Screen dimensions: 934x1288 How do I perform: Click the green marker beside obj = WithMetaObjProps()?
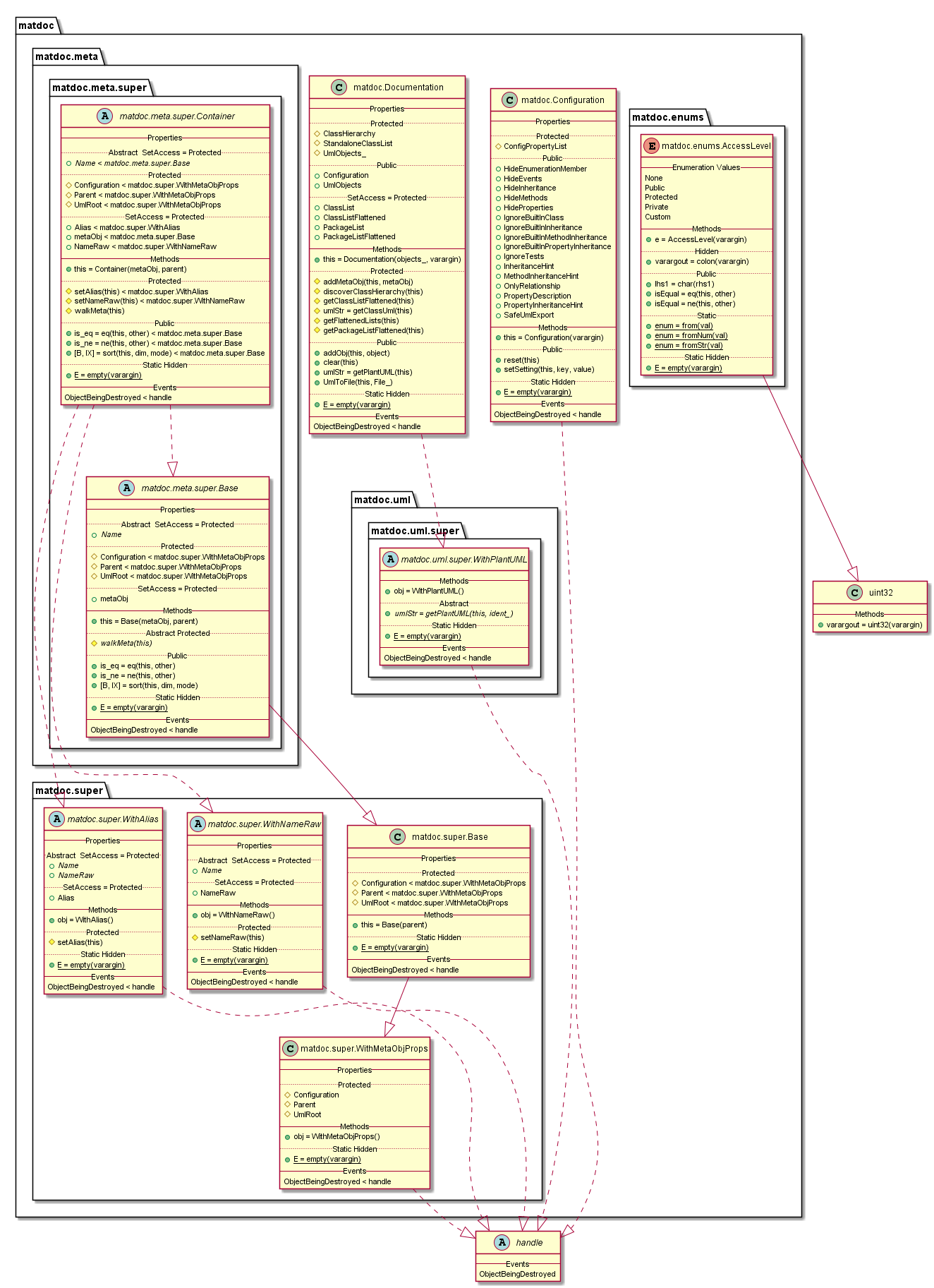tap(288, 1137)
